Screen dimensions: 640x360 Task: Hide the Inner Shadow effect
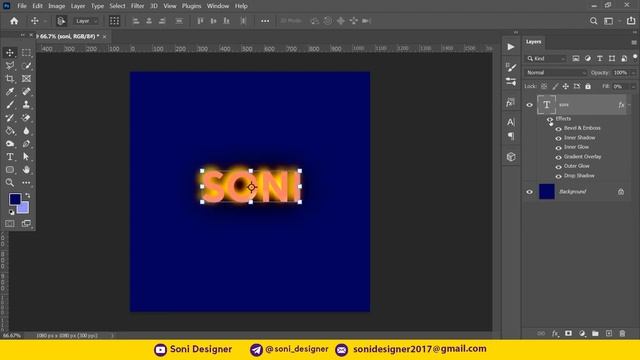click(558, 138)
